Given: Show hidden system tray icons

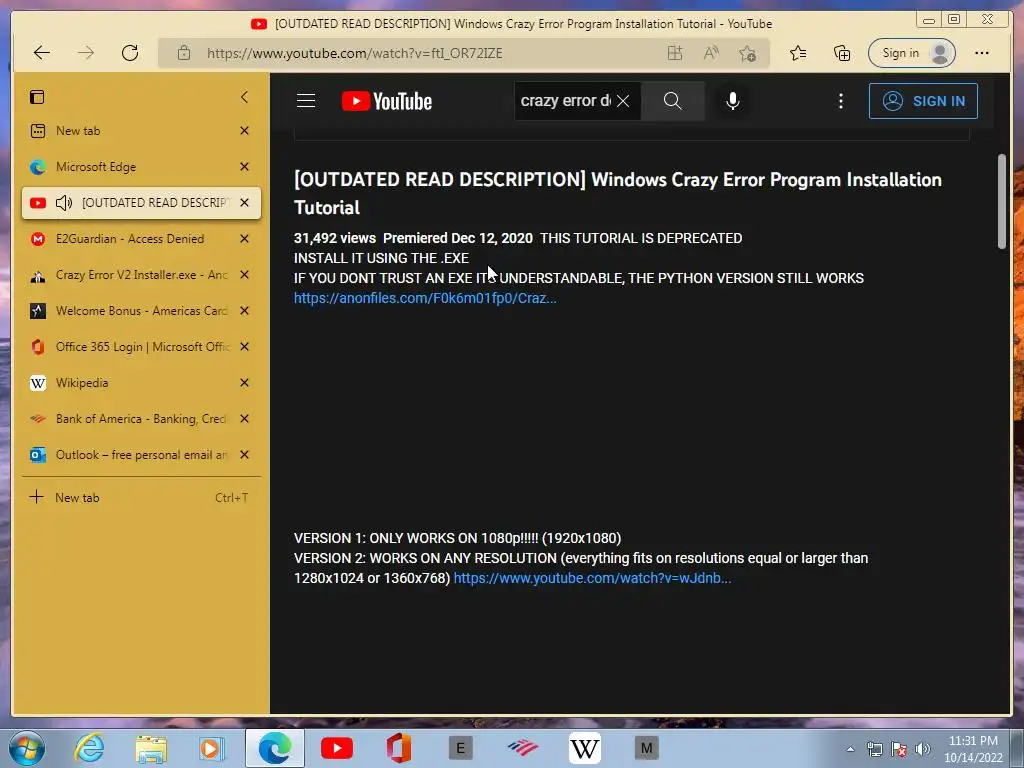Looking at the screenshot, I should pos(850,749).
